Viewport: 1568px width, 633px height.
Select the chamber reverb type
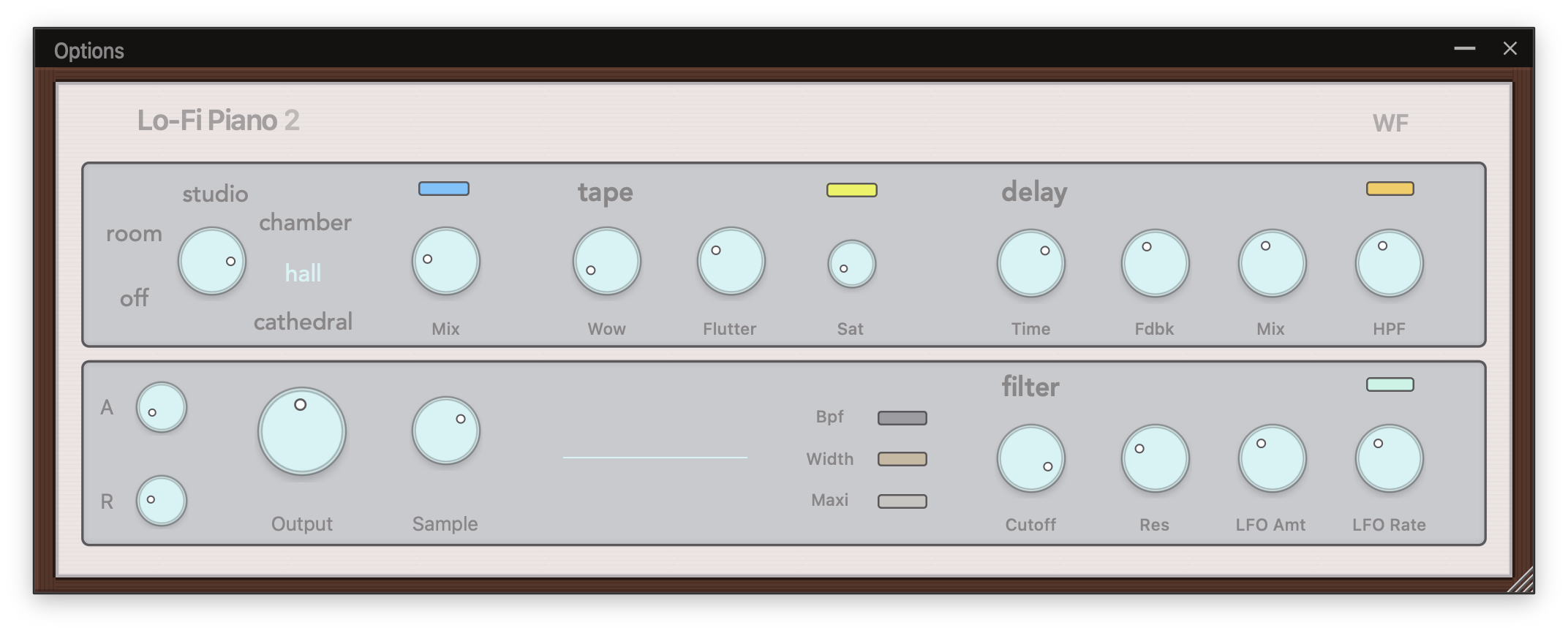(x=305, y=222)
